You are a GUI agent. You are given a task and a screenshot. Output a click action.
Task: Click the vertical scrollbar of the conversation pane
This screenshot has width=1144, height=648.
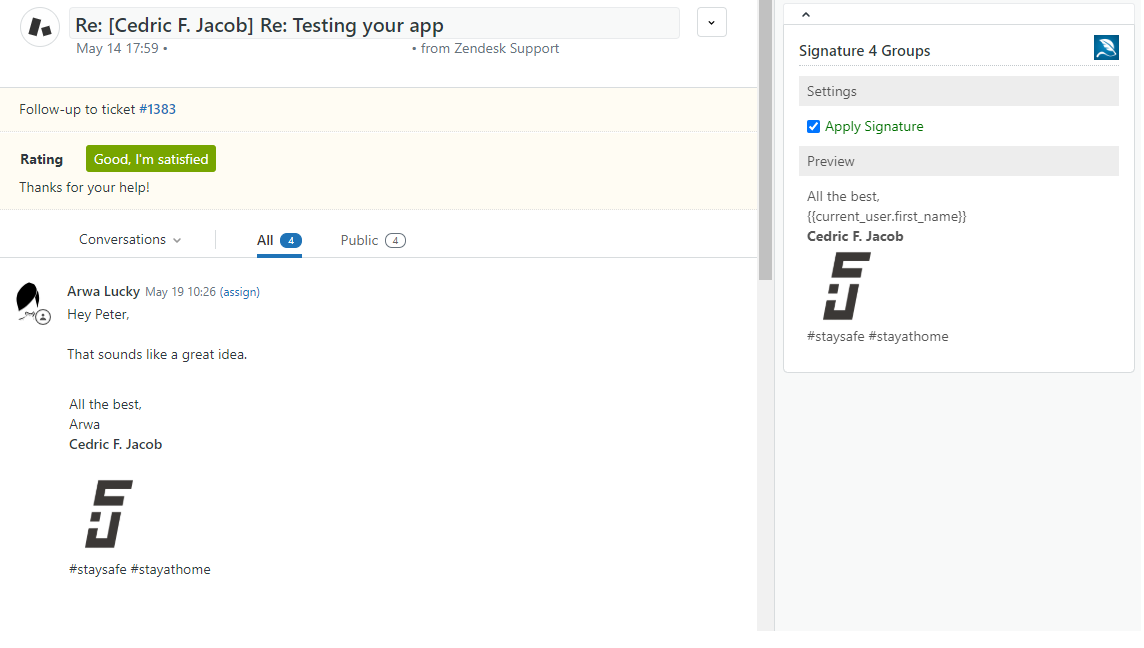(x=765, y=140)
